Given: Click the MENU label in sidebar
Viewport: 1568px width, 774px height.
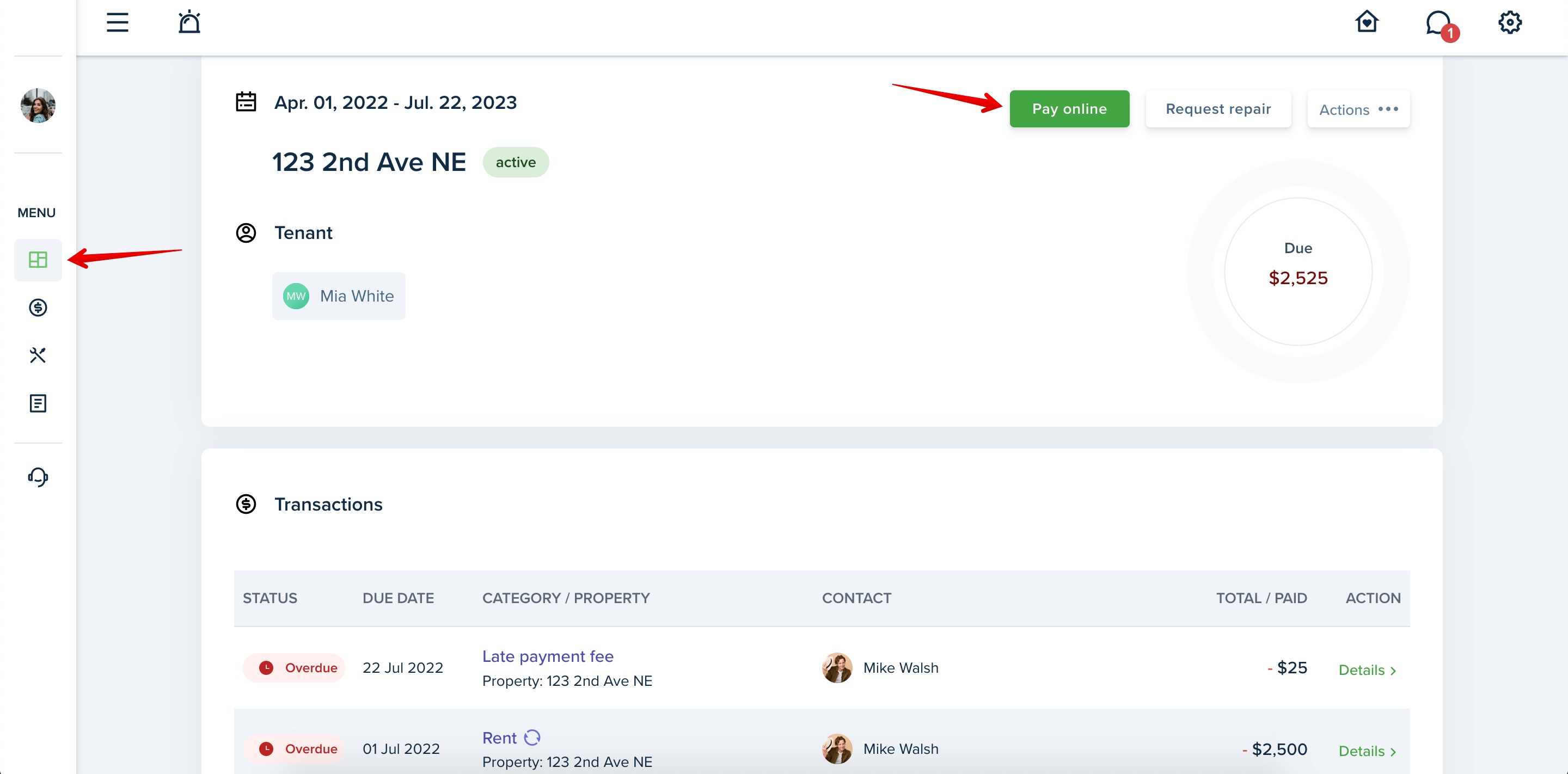Looking at the screenshot, I should (36, 212).
